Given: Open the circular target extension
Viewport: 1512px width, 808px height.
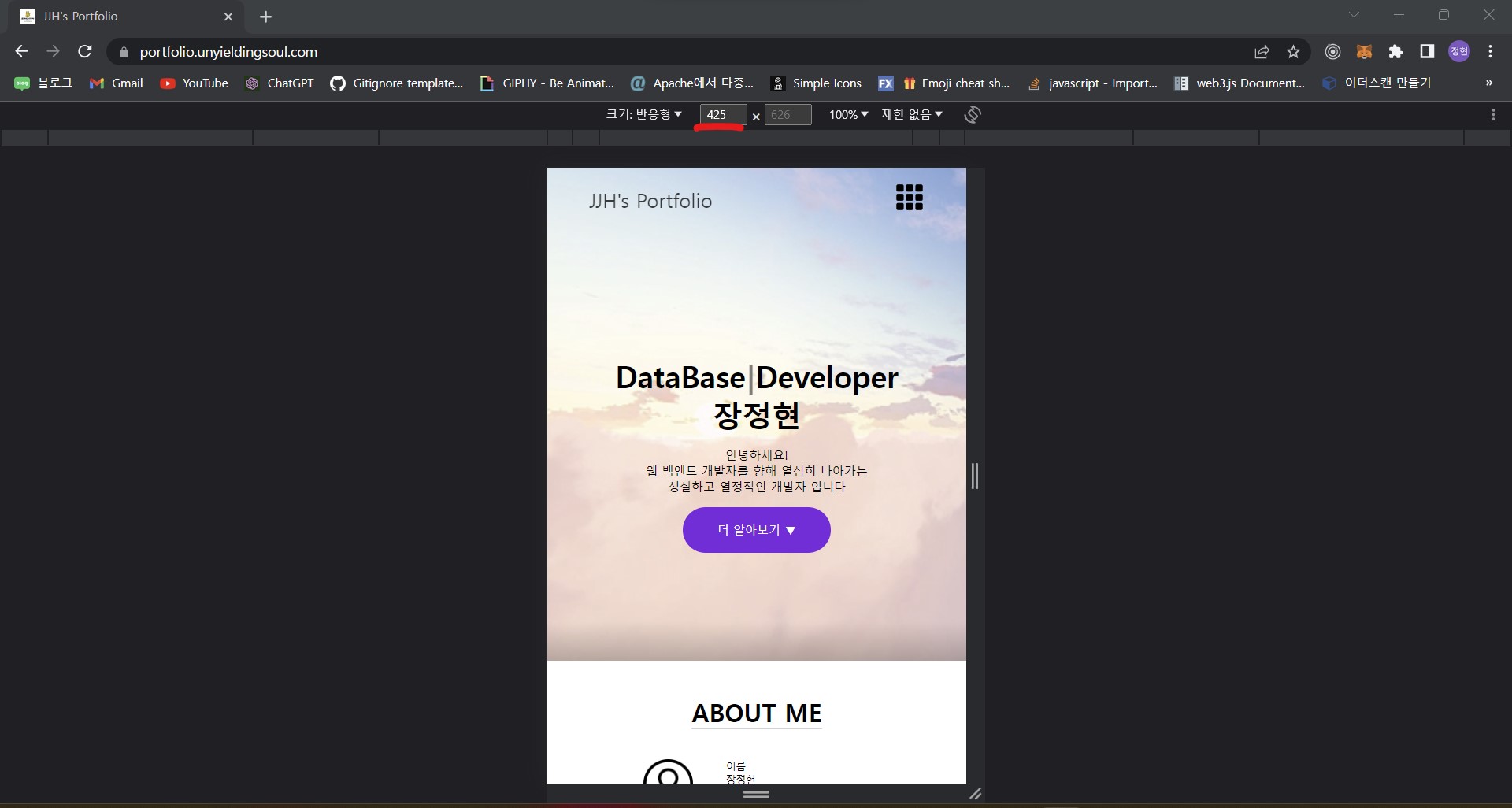Looking at the screenshot, I should [x=1332, y=52].
